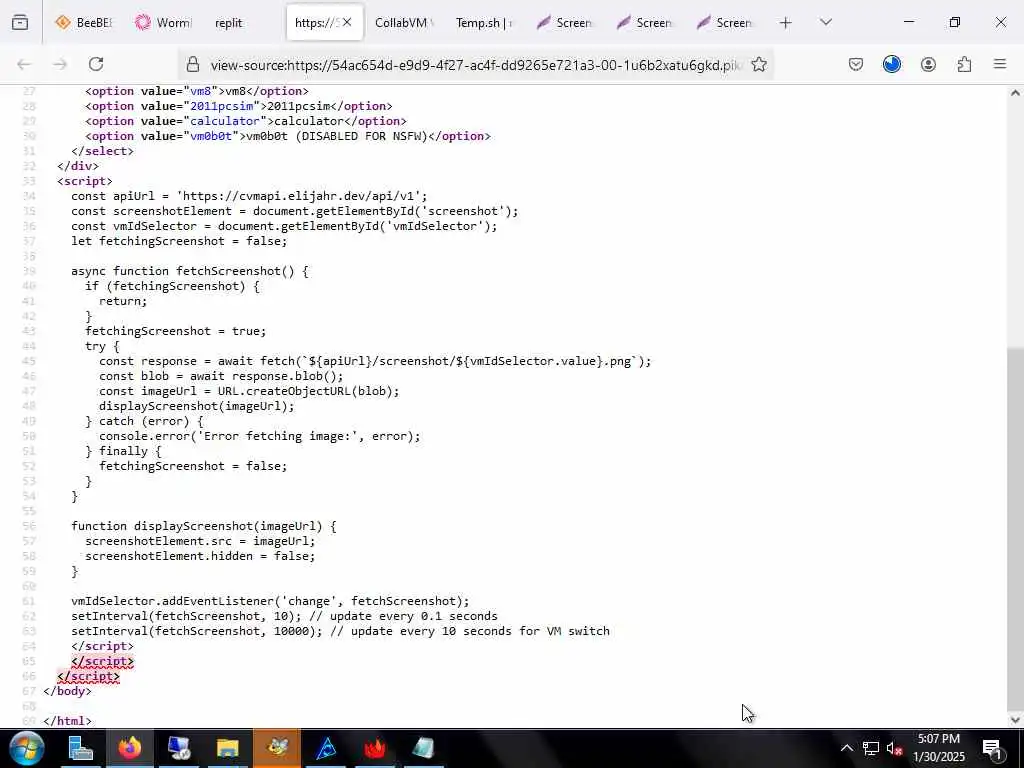Click the network tray icon
The height and width of the screenshot is (768, 1024).
click(871, 748)
